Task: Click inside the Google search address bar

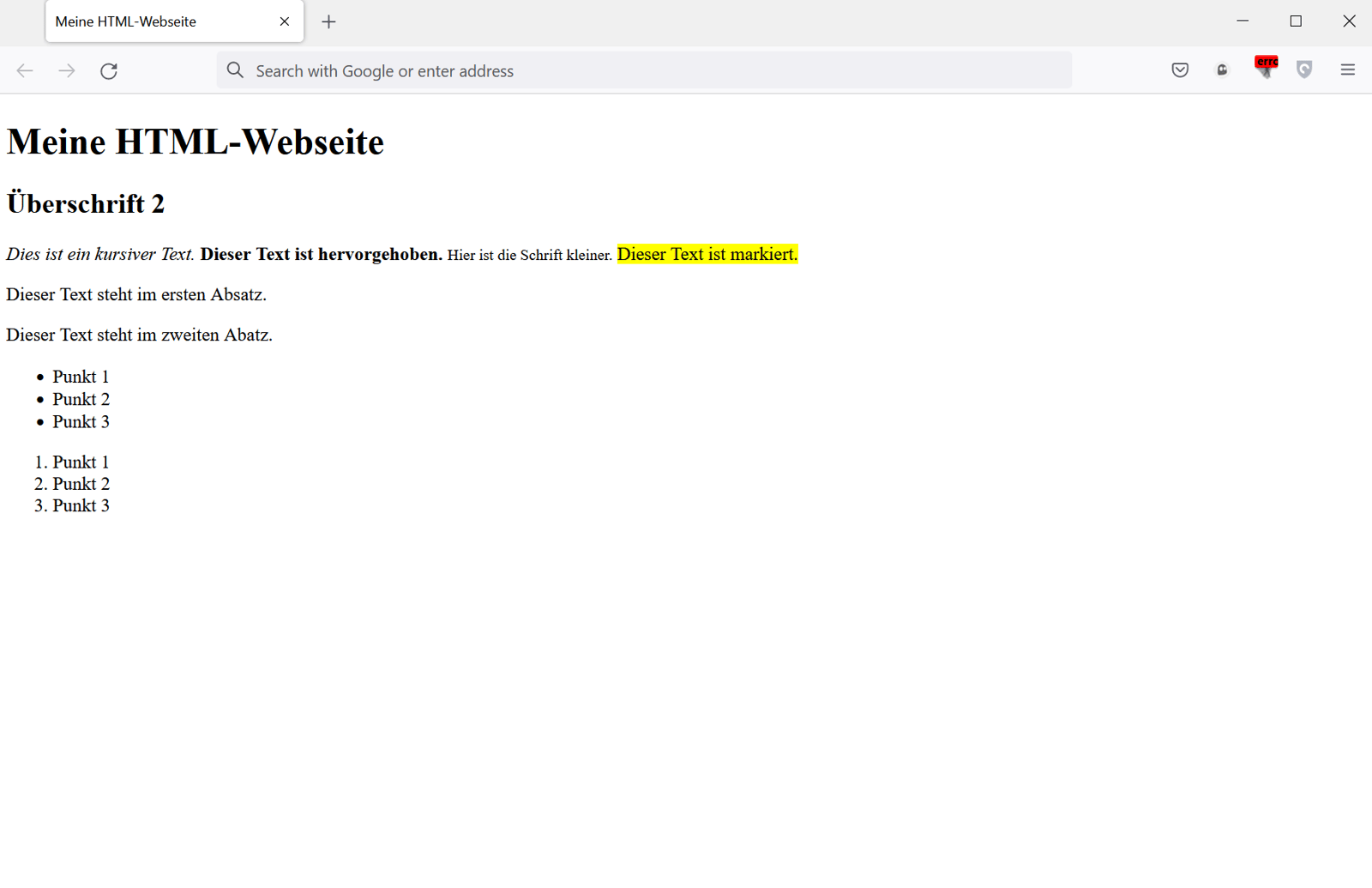Action: [x=600, y=70]
